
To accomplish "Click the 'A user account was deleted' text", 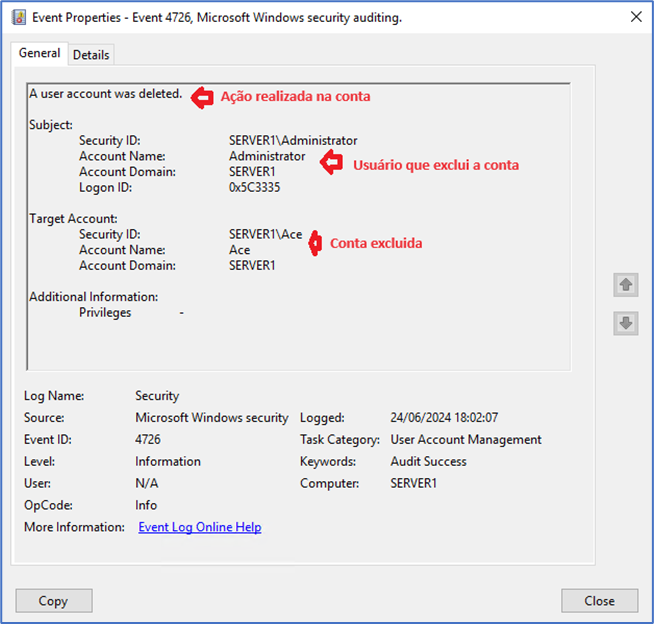I will [105, 94].
